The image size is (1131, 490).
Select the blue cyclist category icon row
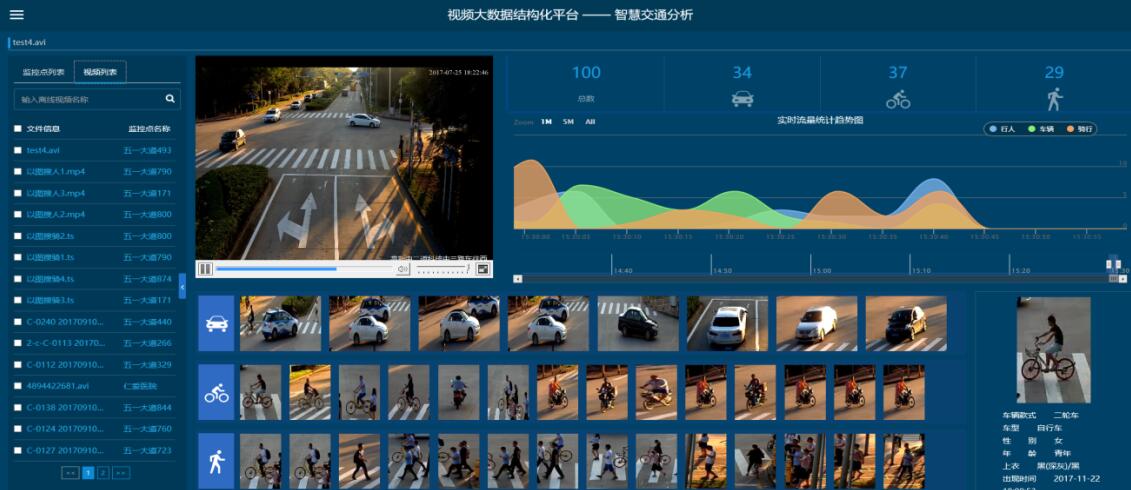point(216,393)
